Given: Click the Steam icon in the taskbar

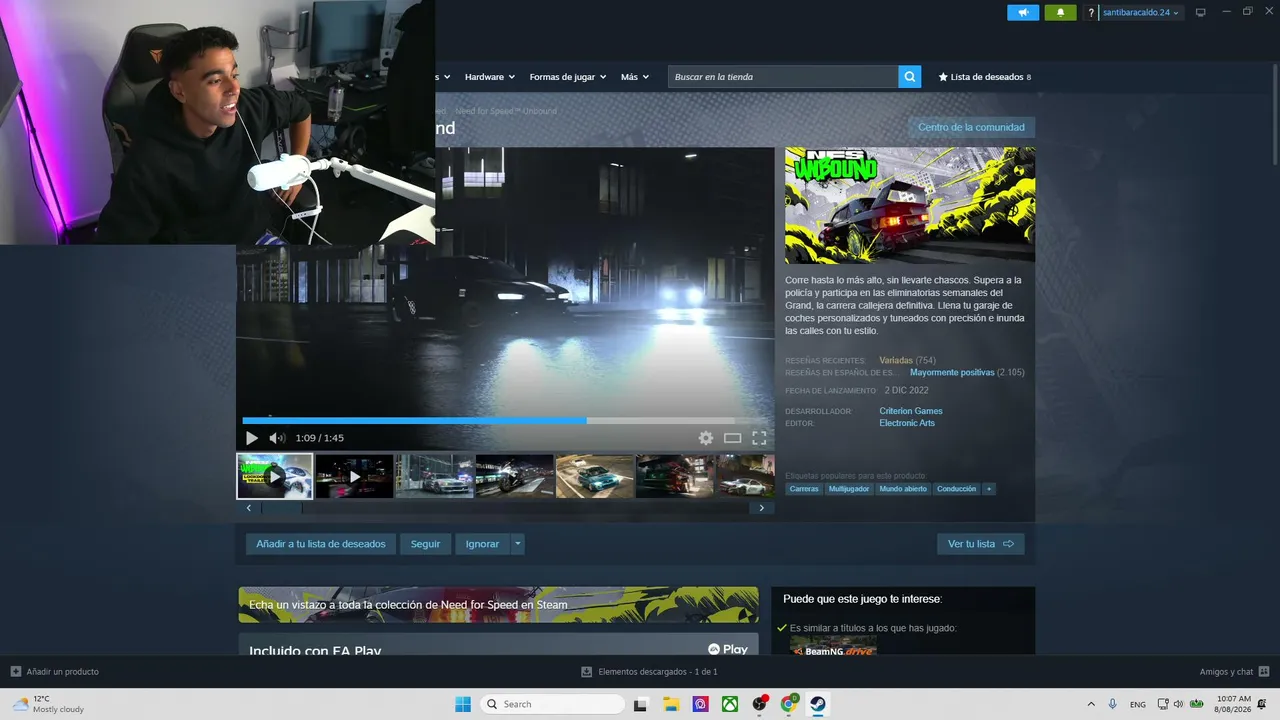Looking at the screenshot, I should (x=818, y=704).
